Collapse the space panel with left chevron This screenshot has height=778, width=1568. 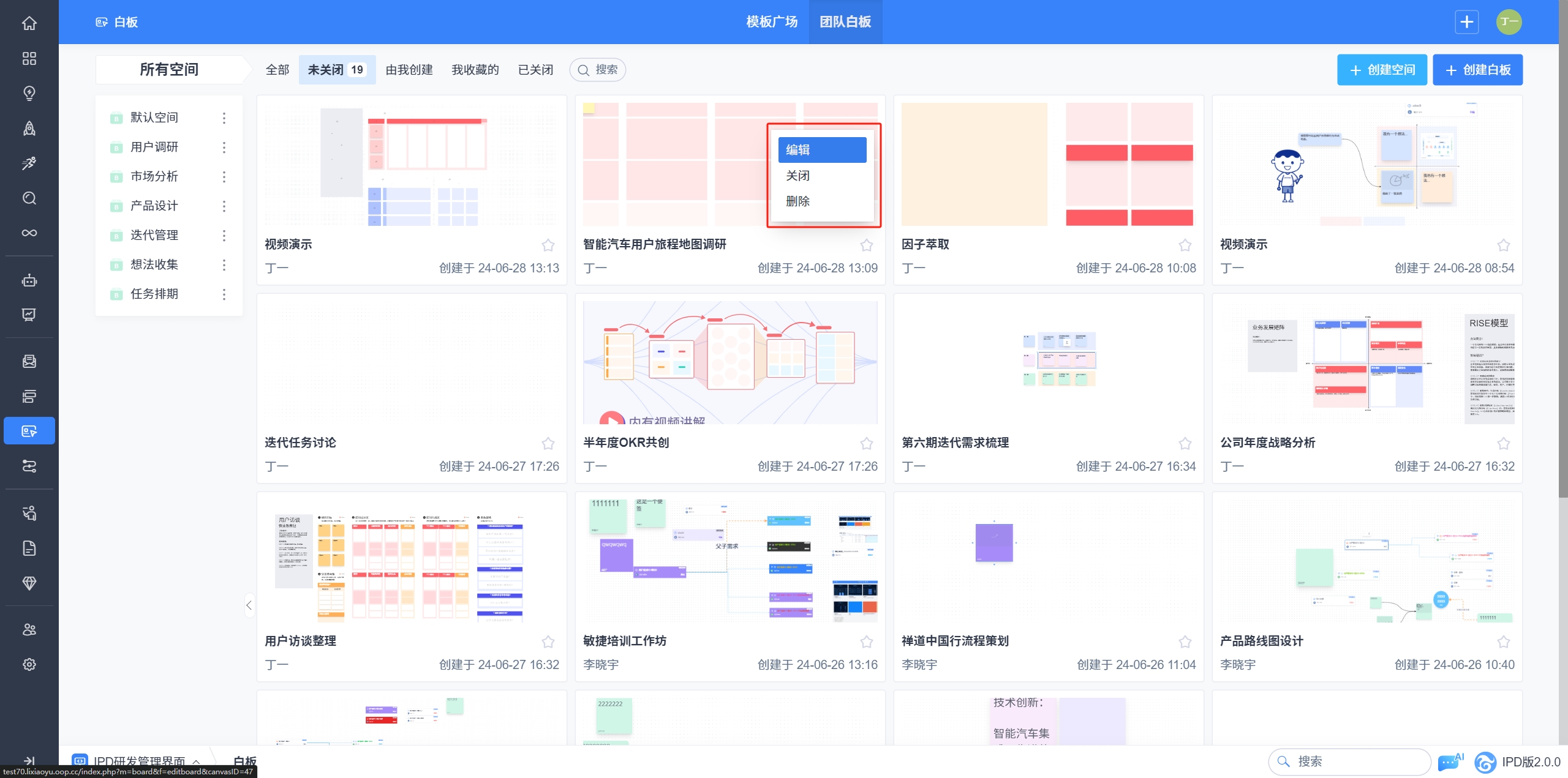(249, 605)
